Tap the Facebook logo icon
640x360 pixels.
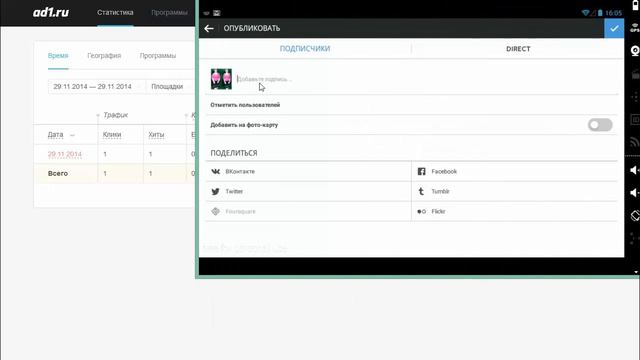(x=422, y=171)
